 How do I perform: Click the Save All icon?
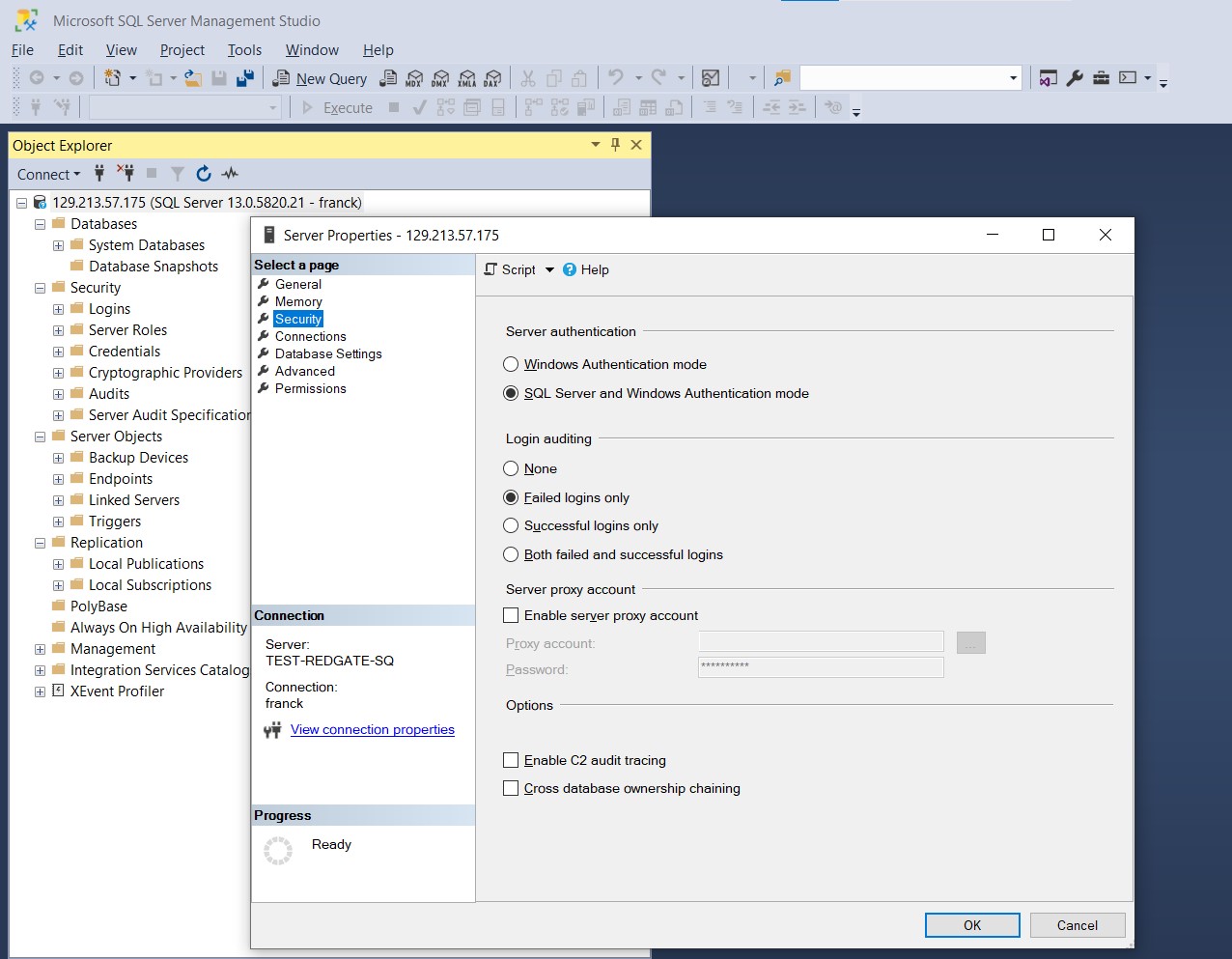click(245, 78)
